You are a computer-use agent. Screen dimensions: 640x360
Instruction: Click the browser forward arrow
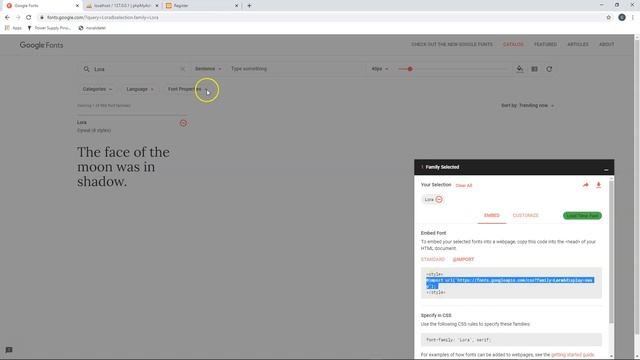coord(18,18)
